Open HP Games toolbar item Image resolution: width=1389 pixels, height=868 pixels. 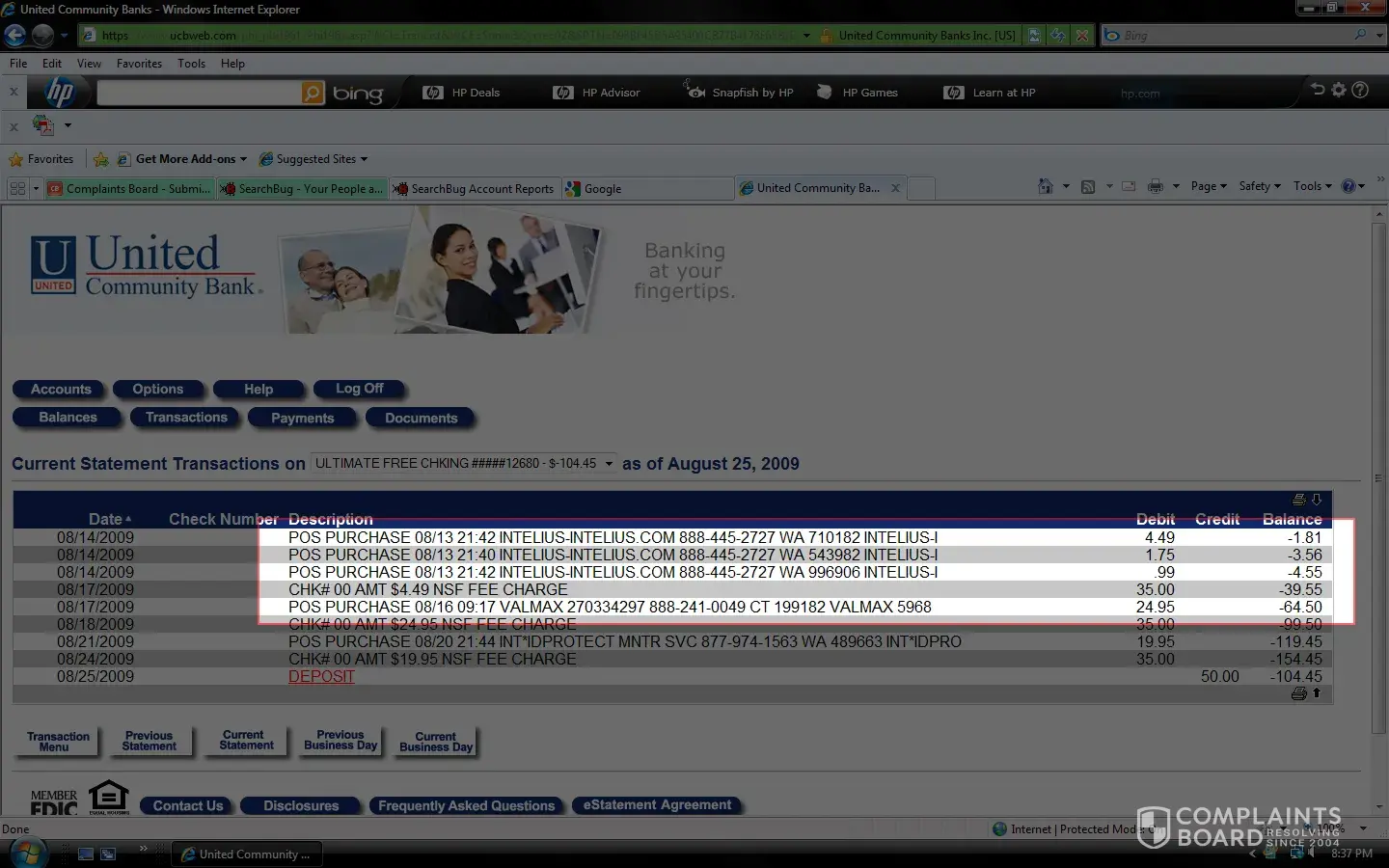point(857,93)
